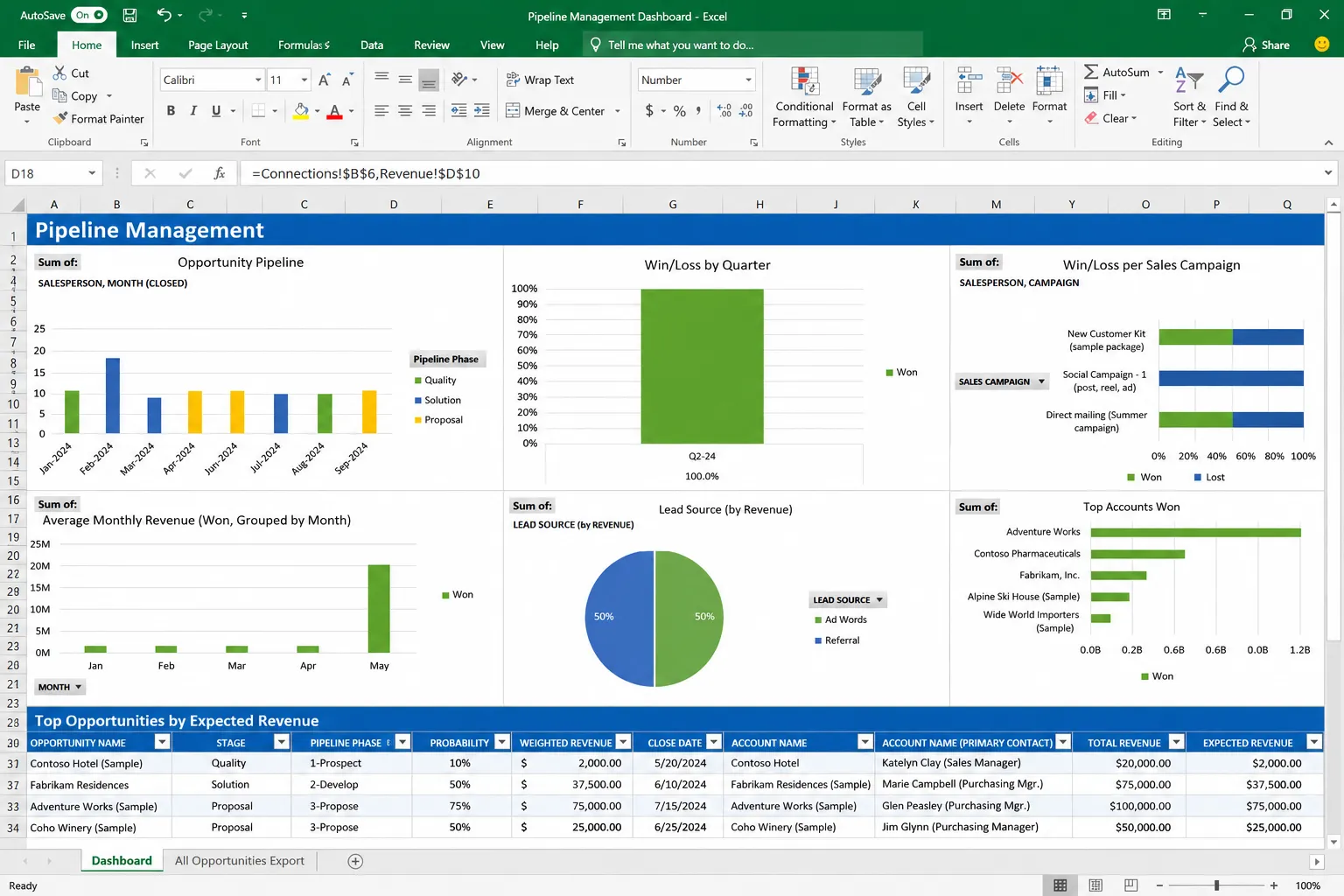
Task: Decrease the cell indent
Action: pos(458,111)
